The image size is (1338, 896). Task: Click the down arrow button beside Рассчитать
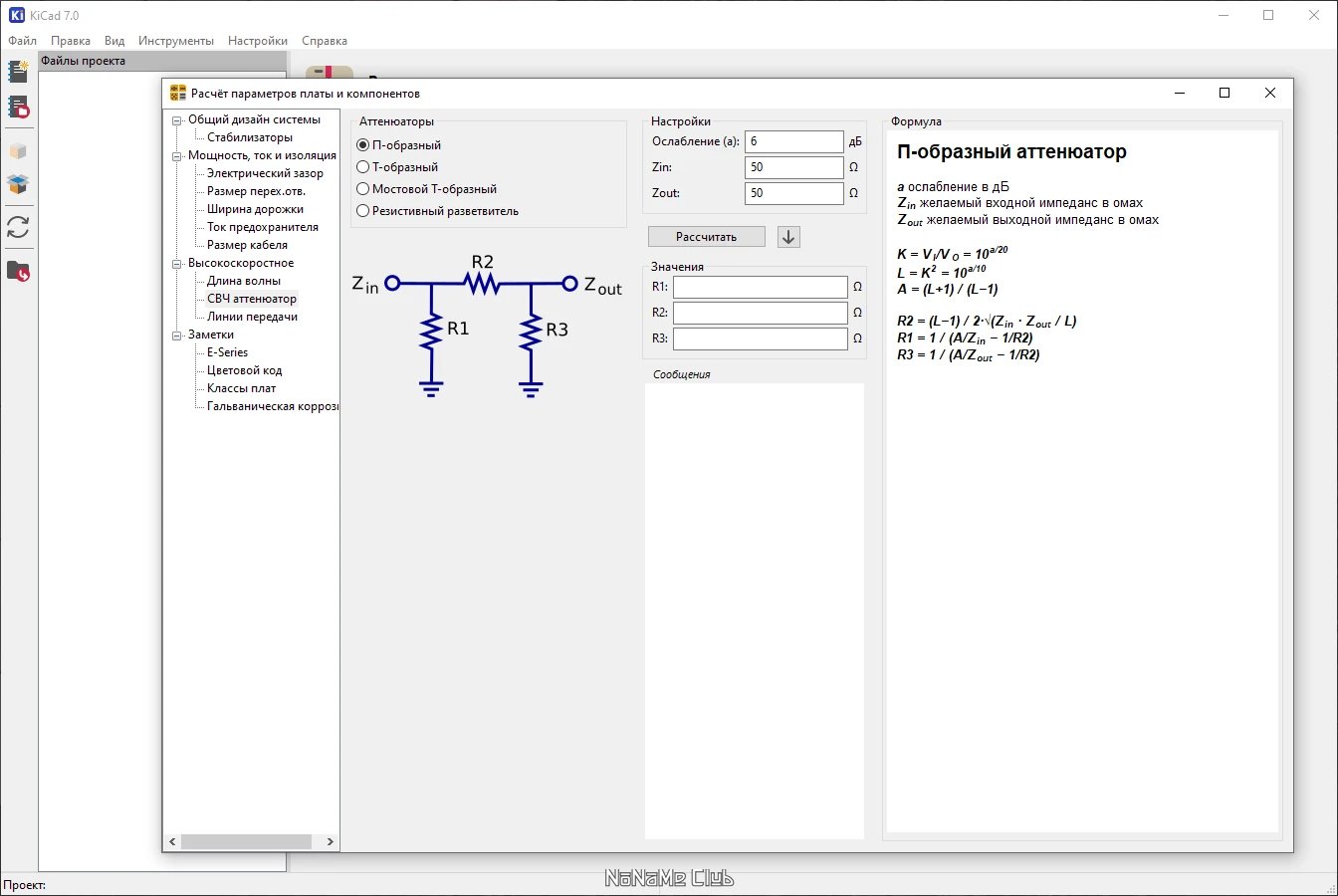[x=788, y=237]
